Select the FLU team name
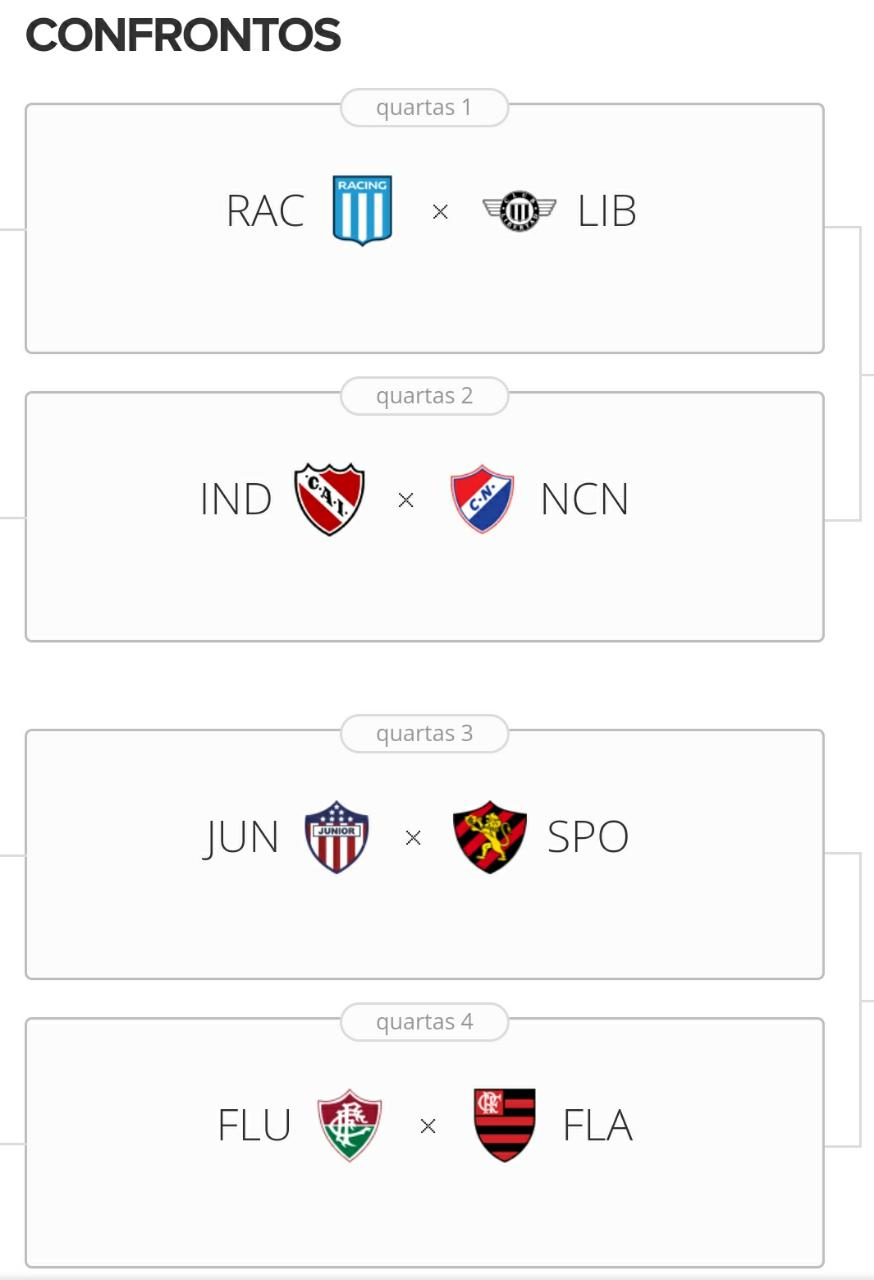Screen dimensions: 874x1280 point(254,1125)
